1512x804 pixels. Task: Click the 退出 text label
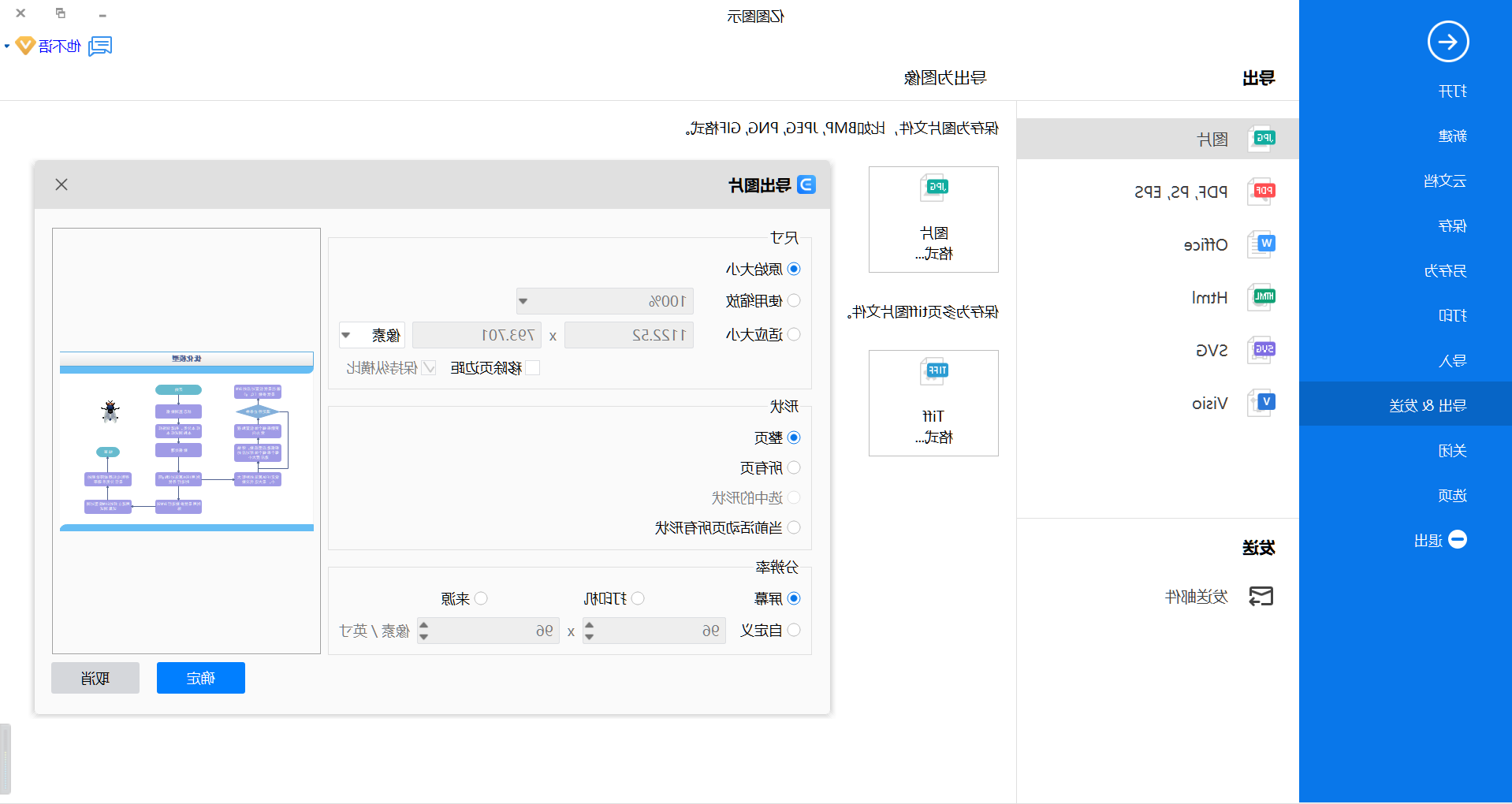click(x=1428, y=541)
